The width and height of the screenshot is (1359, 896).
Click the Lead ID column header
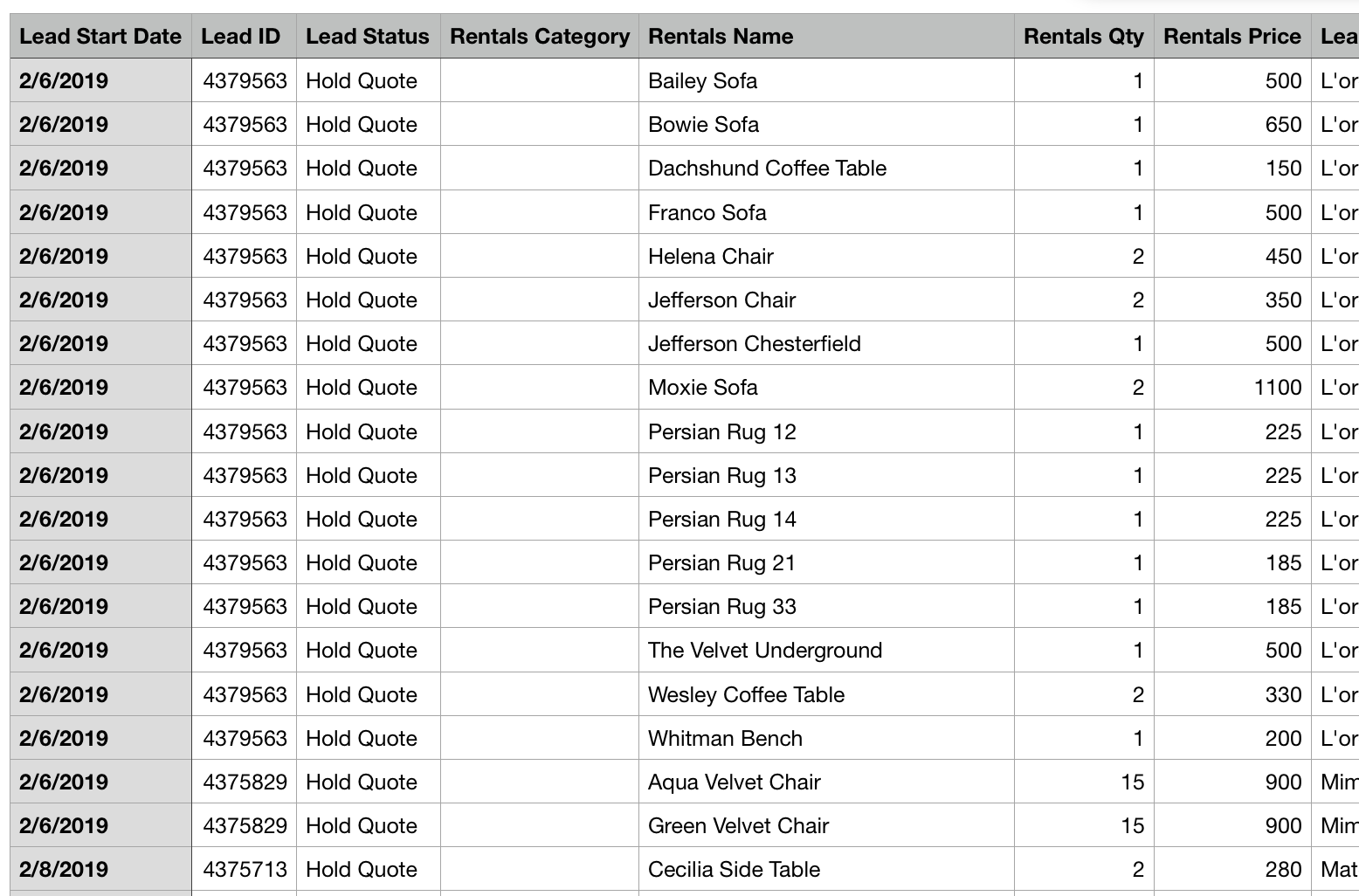[x=241, y=37]
